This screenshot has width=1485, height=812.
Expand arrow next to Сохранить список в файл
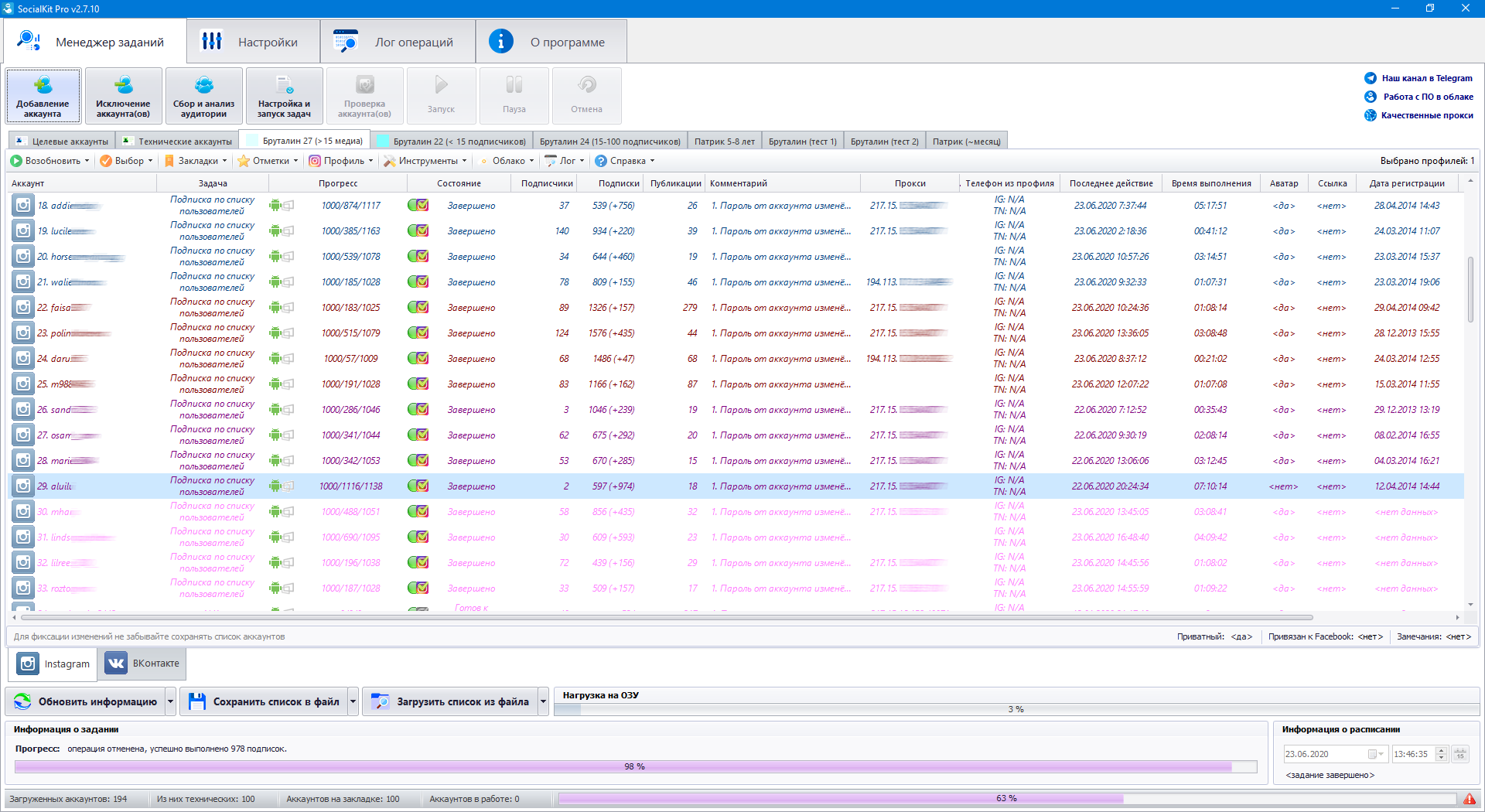point(353,701)
